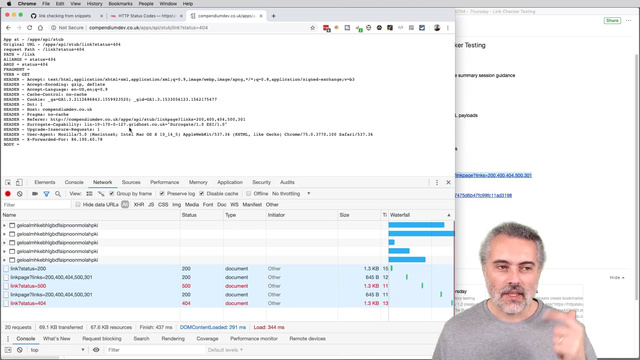
Task: Capture screenshots camera icon in Network panel
Action: tap(35, 194)
